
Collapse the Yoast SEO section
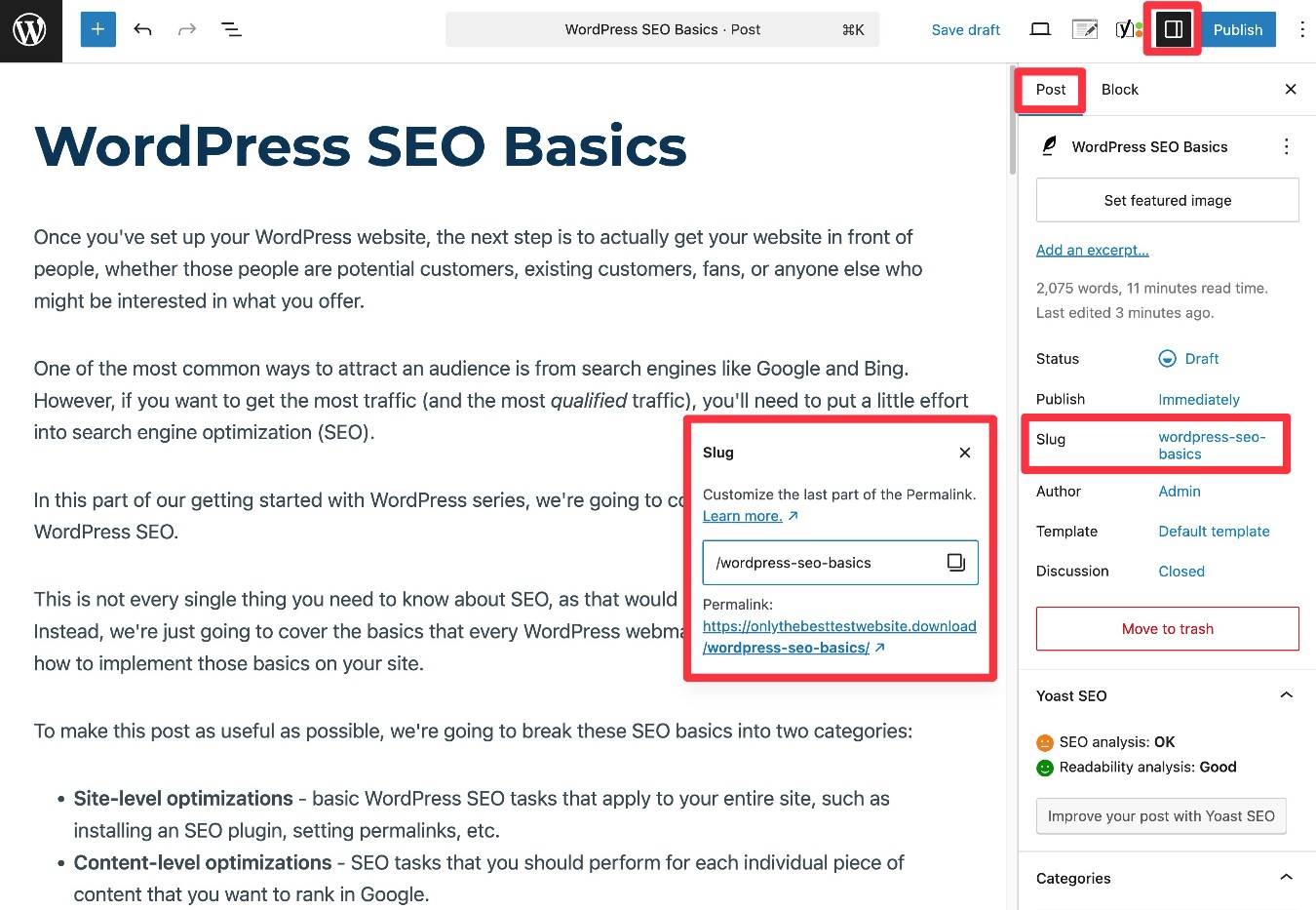click(1287, 694)
